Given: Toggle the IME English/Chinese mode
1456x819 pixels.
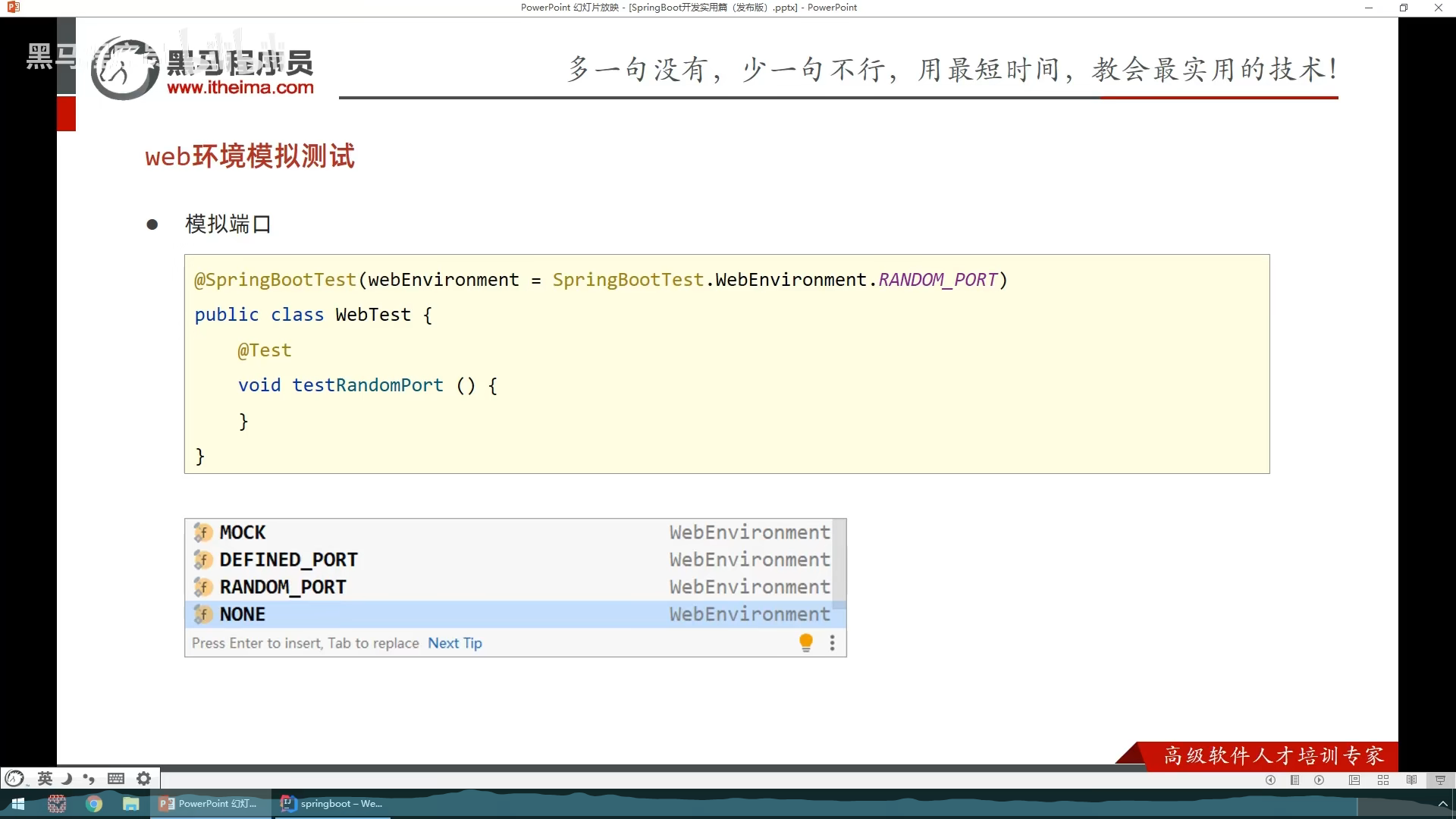Looking at the screenshot, I should 45,778.
